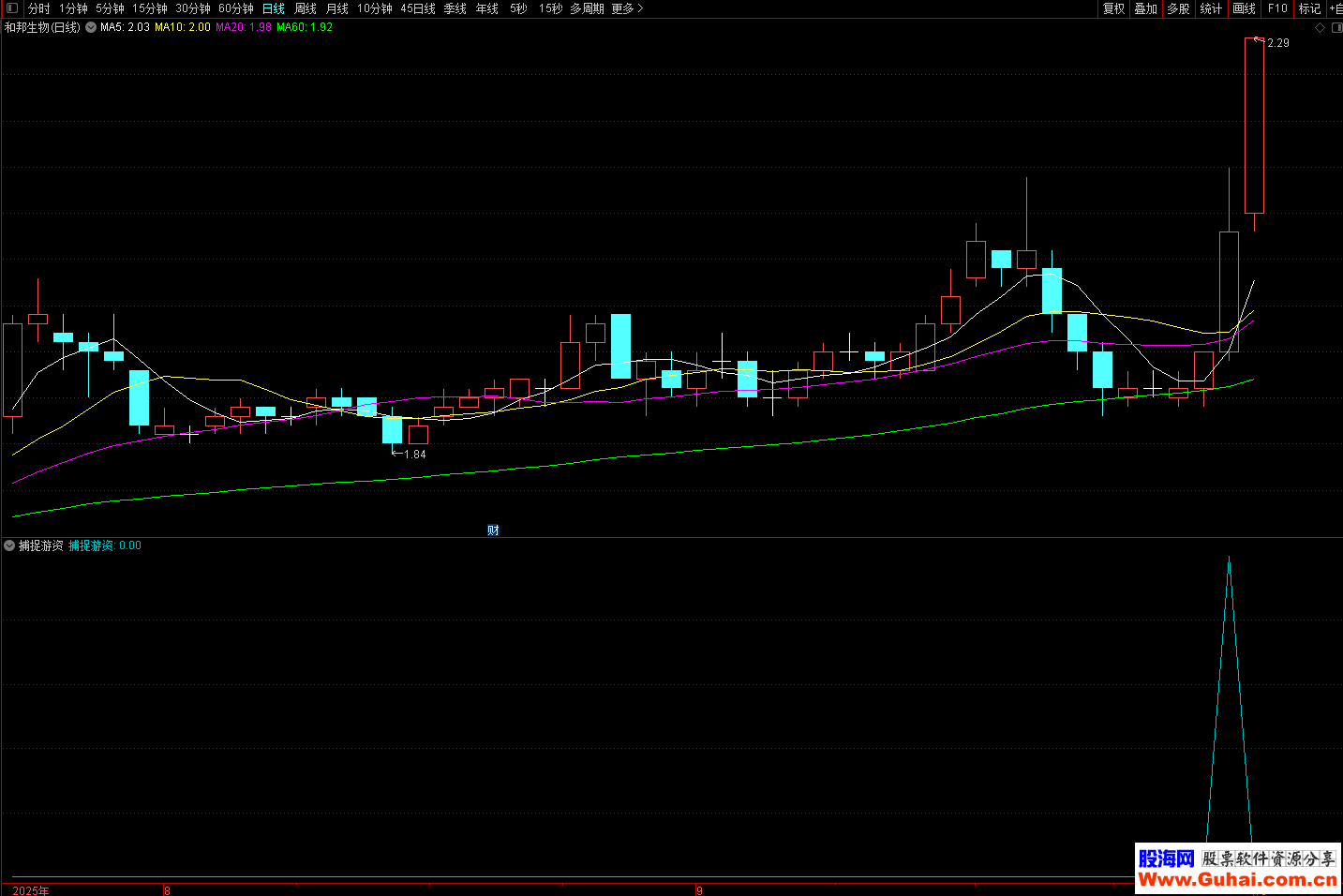
Task: Expand the 捕捉游资 indicator dropdown arrow
Action: coord(9,545)
